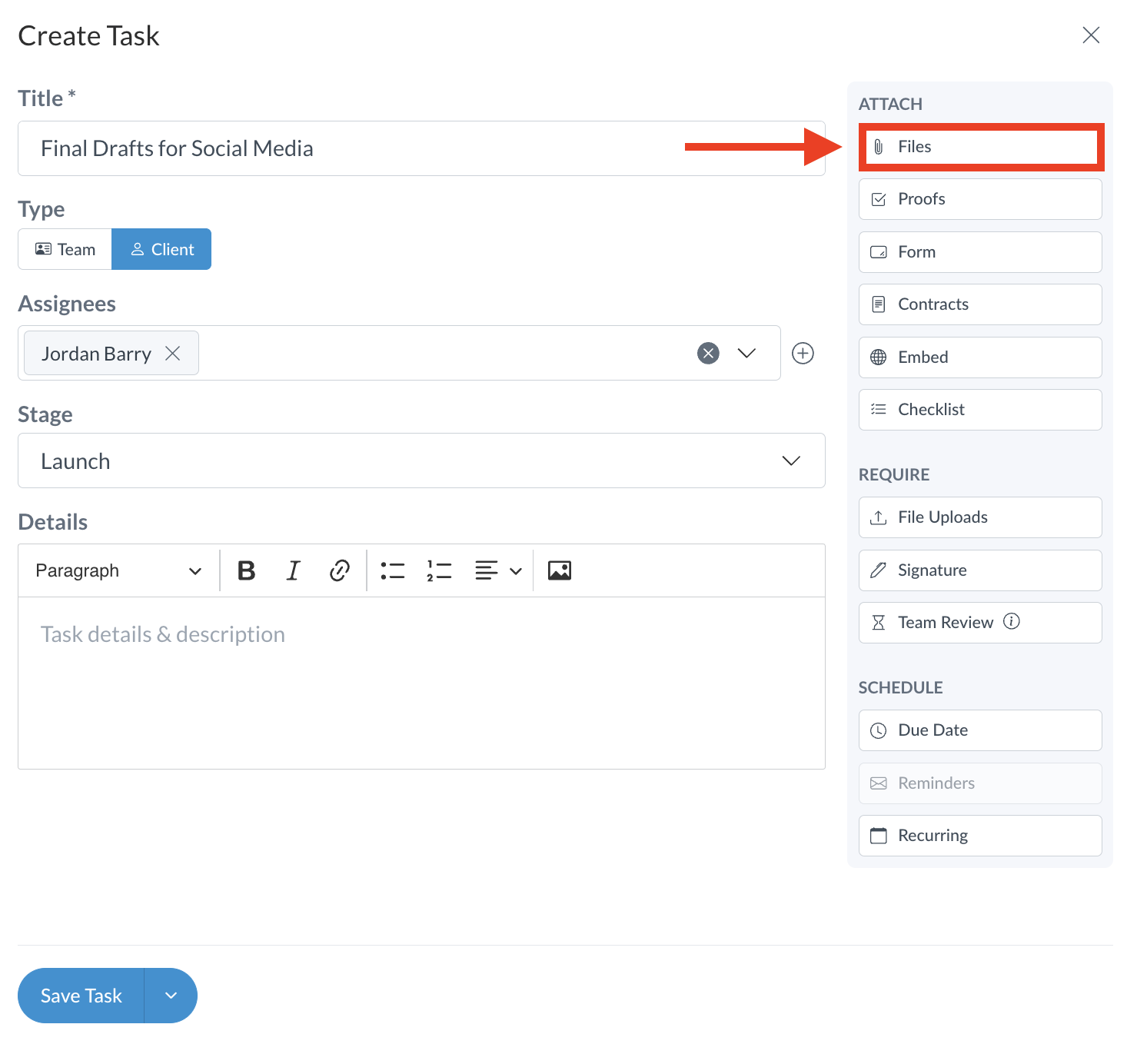This screenshot has height=1064, width=1127.
Task: Clear all assignees with the circled X
Action: [708, 353]
